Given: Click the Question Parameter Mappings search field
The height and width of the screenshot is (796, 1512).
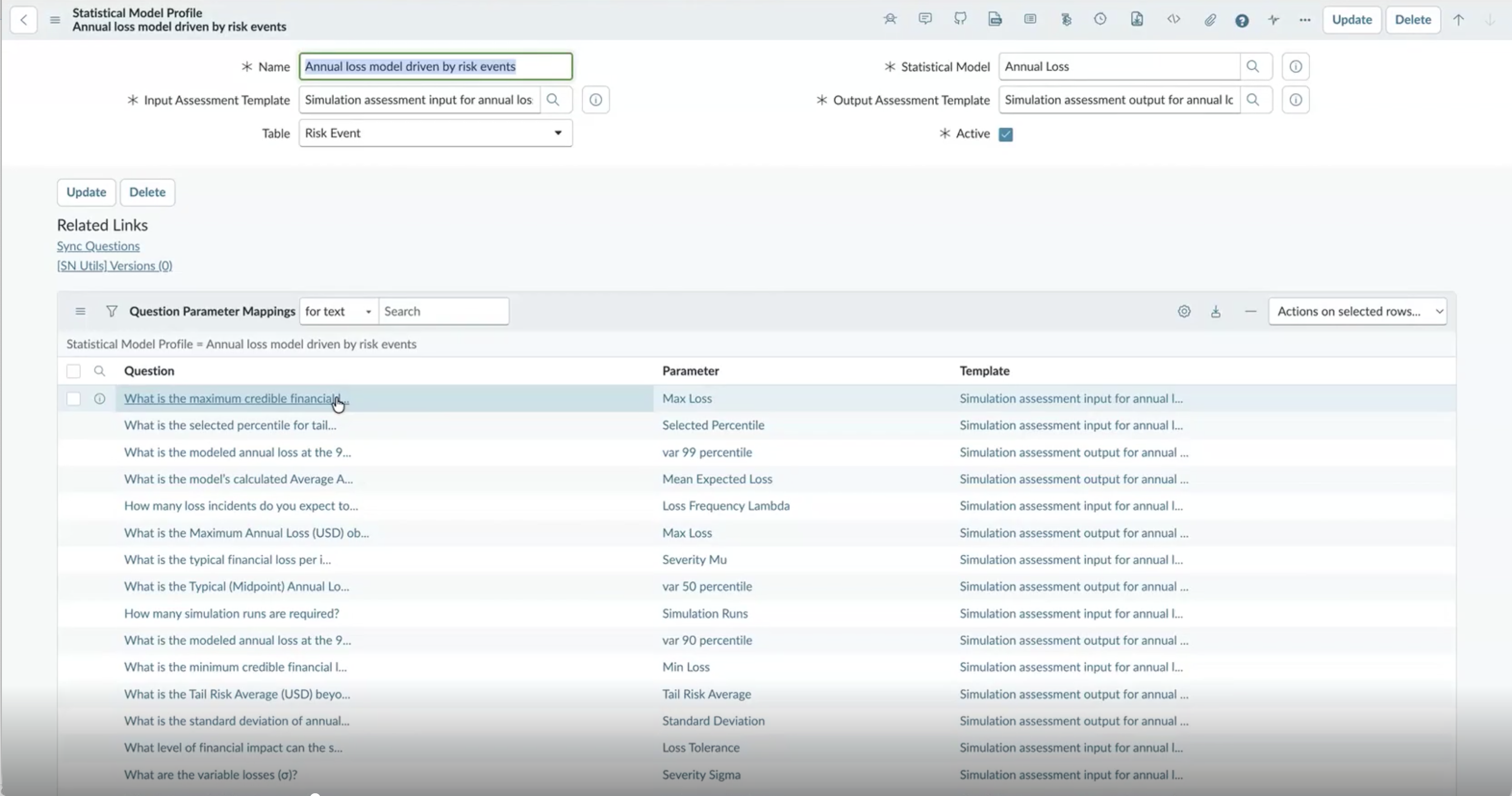Looking at the screenshot, I should point(444,311).
